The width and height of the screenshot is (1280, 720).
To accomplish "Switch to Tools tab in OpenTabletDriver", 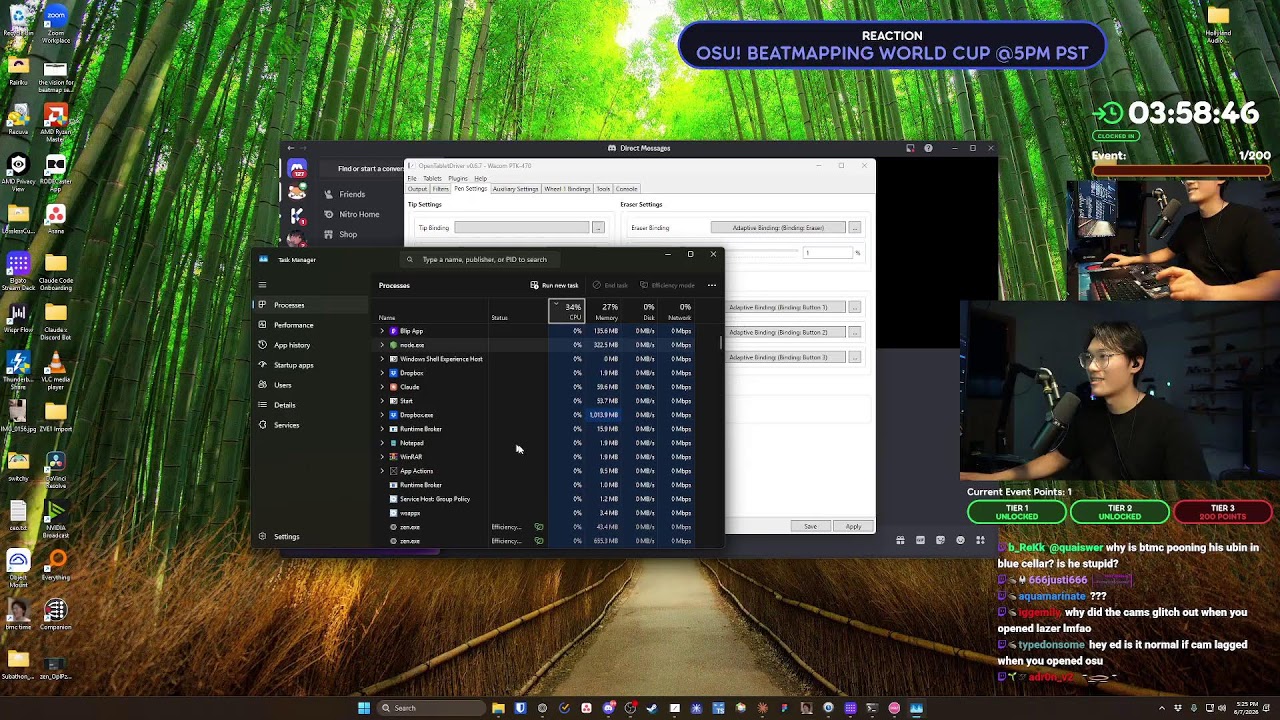I will [x=603, y=189].
